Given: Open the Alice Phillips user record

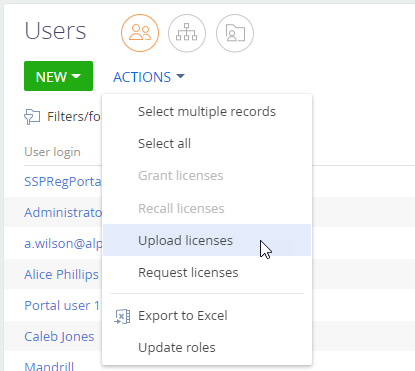Looking at the screenshot, I should [x=61, y=275].
